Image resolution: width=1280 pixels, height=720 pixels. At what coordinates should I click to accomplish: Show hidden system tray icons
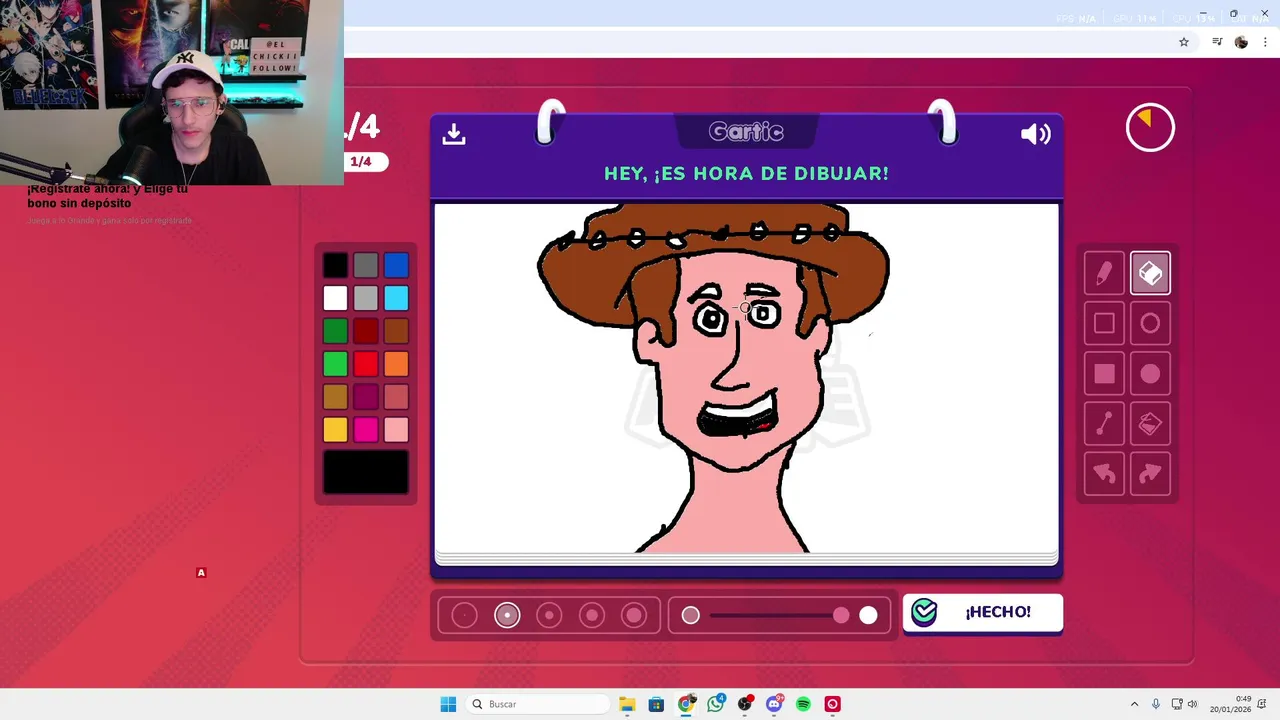point(1134,704)
